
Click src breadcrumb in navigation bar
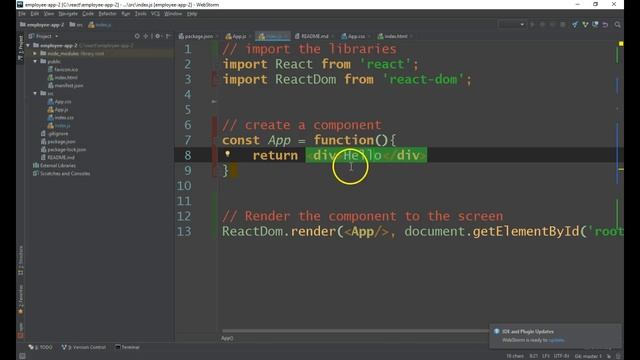coord(76,25)
